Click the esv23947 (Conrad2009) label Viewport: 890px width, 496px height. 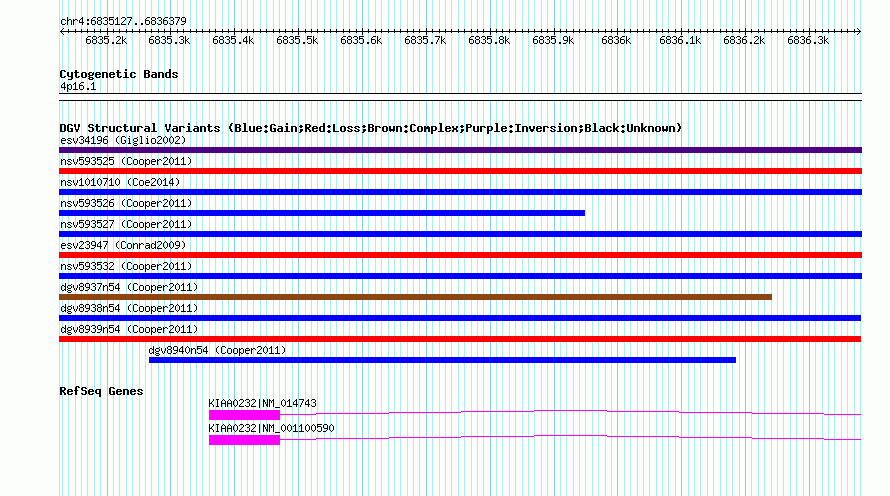123,245
